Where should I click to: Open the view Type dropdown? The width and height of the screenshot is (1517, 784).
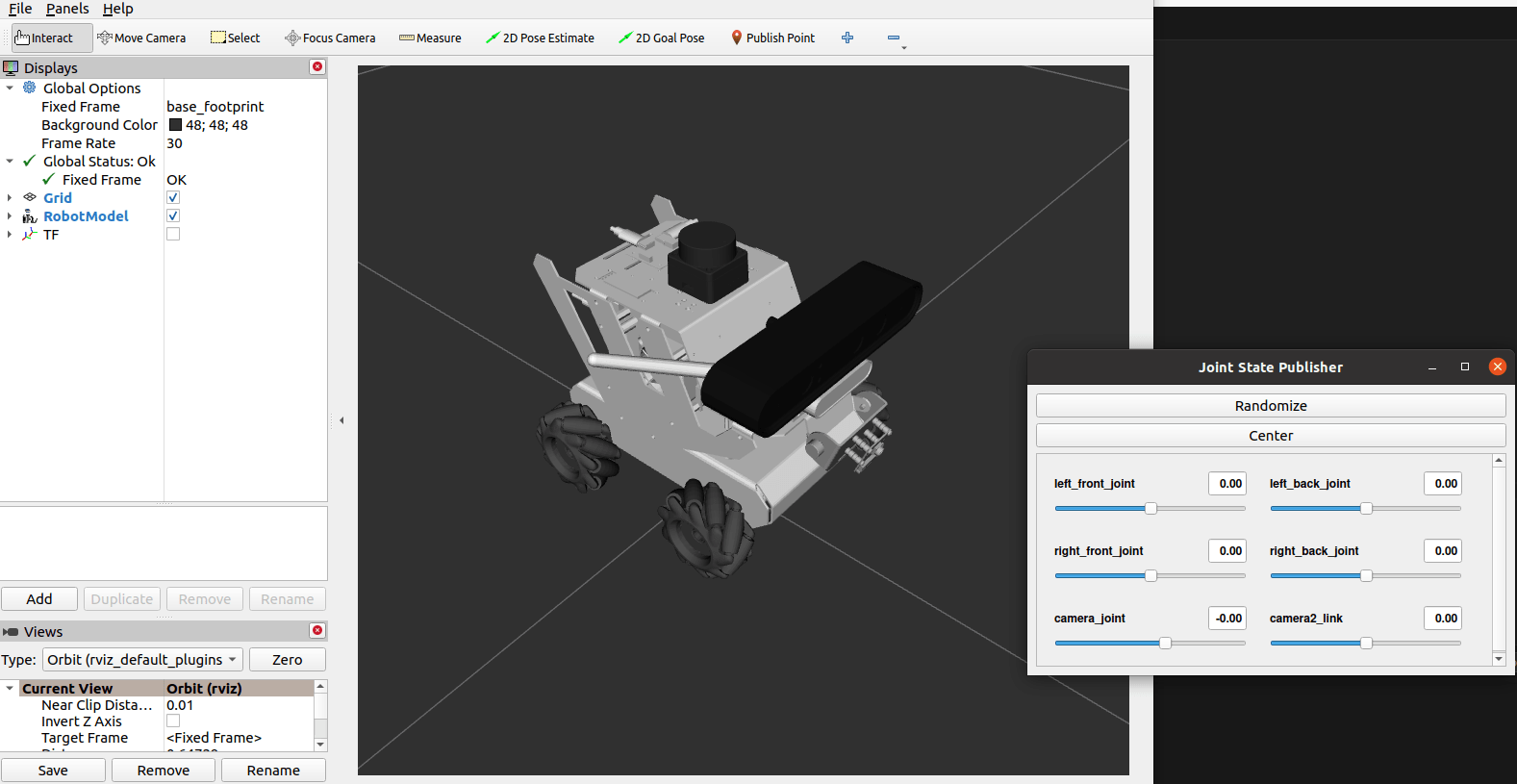tap(142, 660)
